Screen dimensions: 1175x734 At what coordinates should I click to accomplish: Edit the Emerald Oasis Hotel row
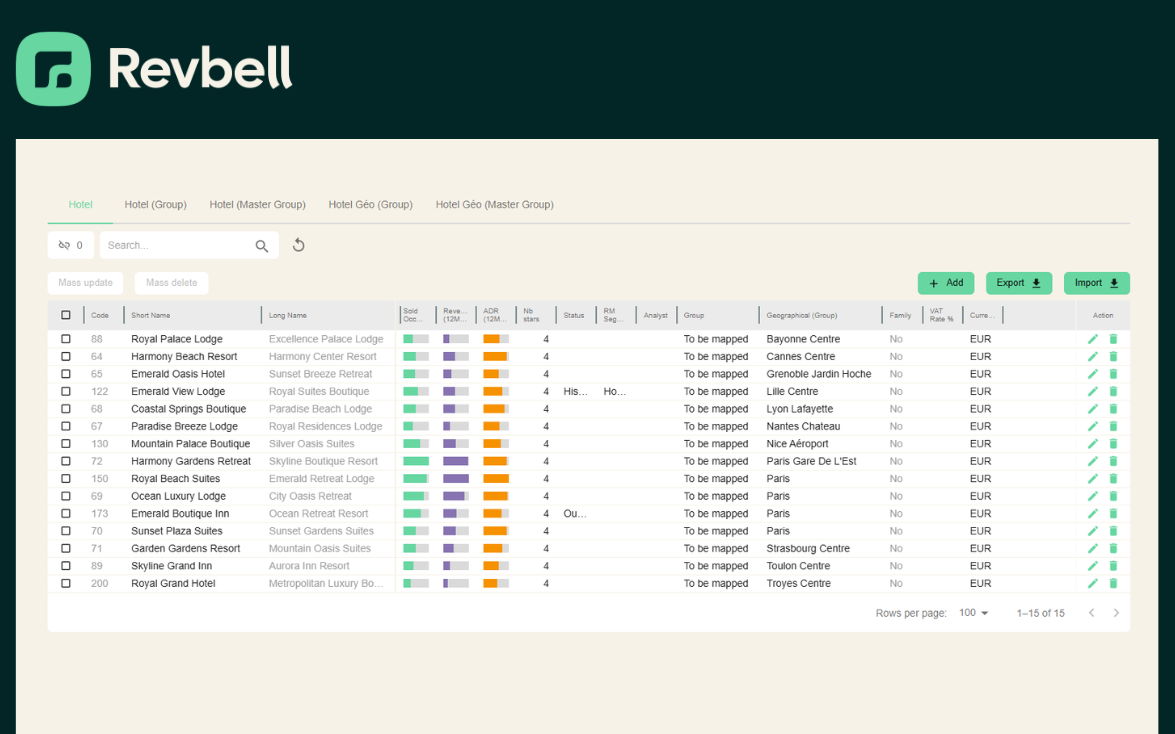click(1093, 373)
